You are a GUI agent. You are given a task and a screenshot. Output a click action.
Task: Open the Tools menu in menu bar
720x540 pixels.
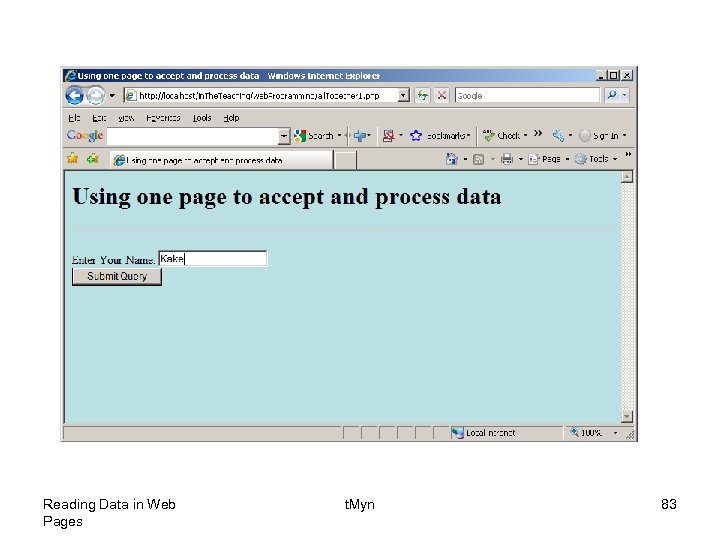coord(202,118)
